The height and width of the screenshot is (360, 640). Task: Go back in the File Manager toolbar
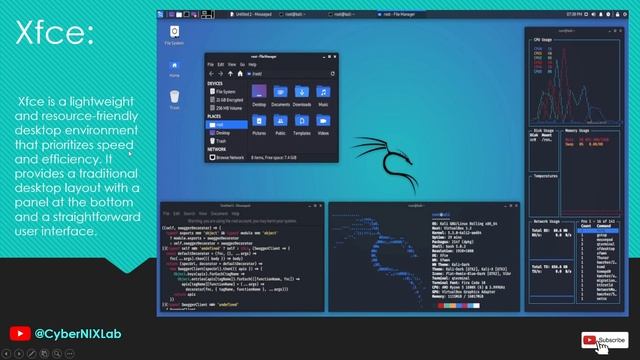pyautogui.click(x=211, y=74)
